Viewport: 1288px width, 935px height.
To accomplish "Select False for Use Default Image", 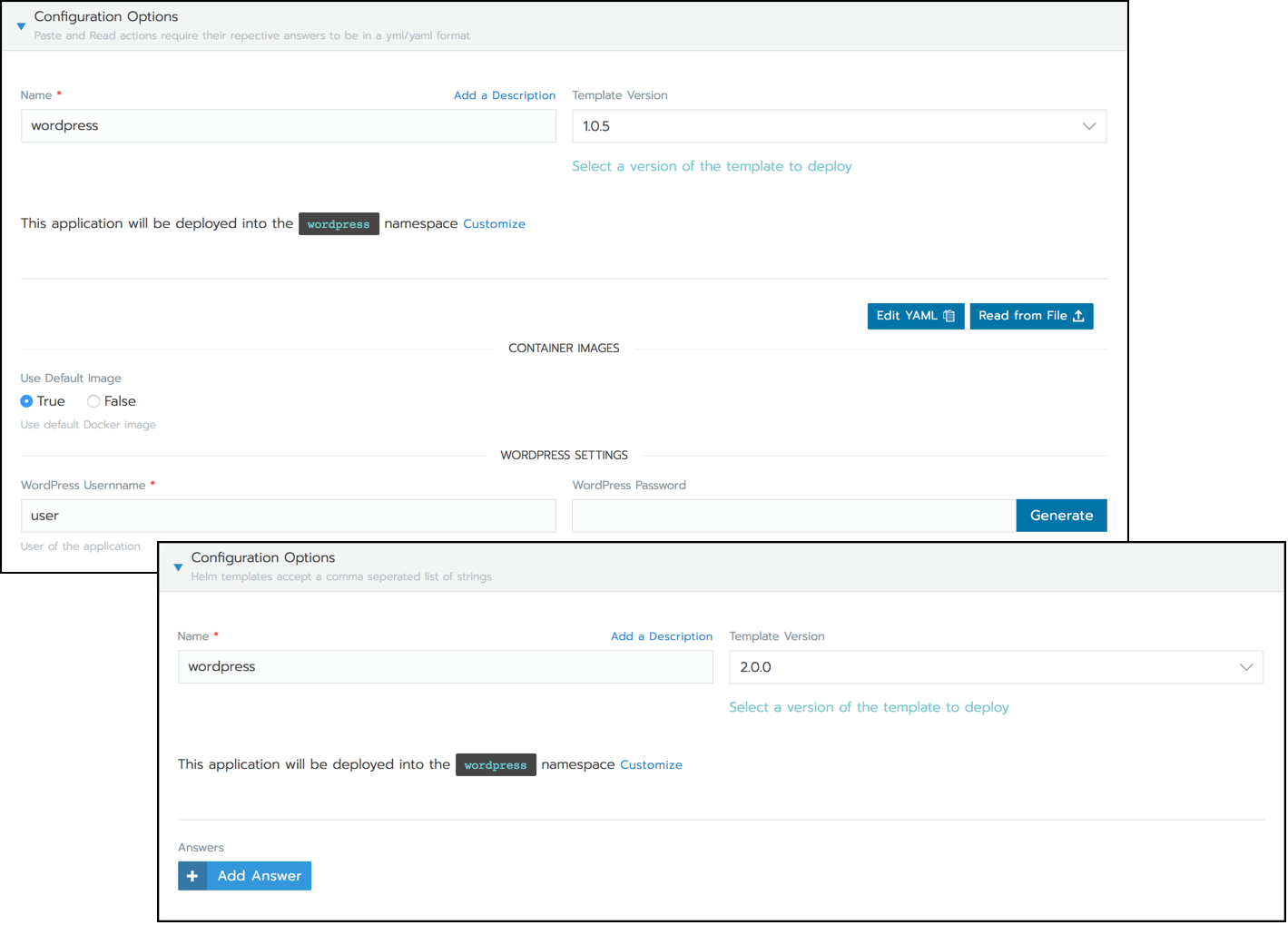I will click(93, 401).
